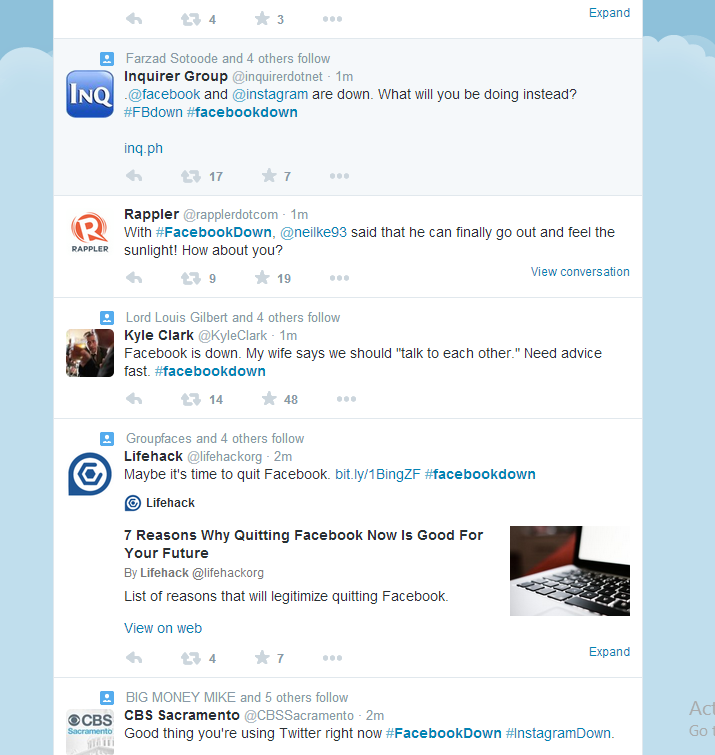Image resolution: width=715 pixels, height=755 pixels.
Task: Click Farzad Sotoode and 4 others follow
Action: pyautogui.click(x=228, y=59)
